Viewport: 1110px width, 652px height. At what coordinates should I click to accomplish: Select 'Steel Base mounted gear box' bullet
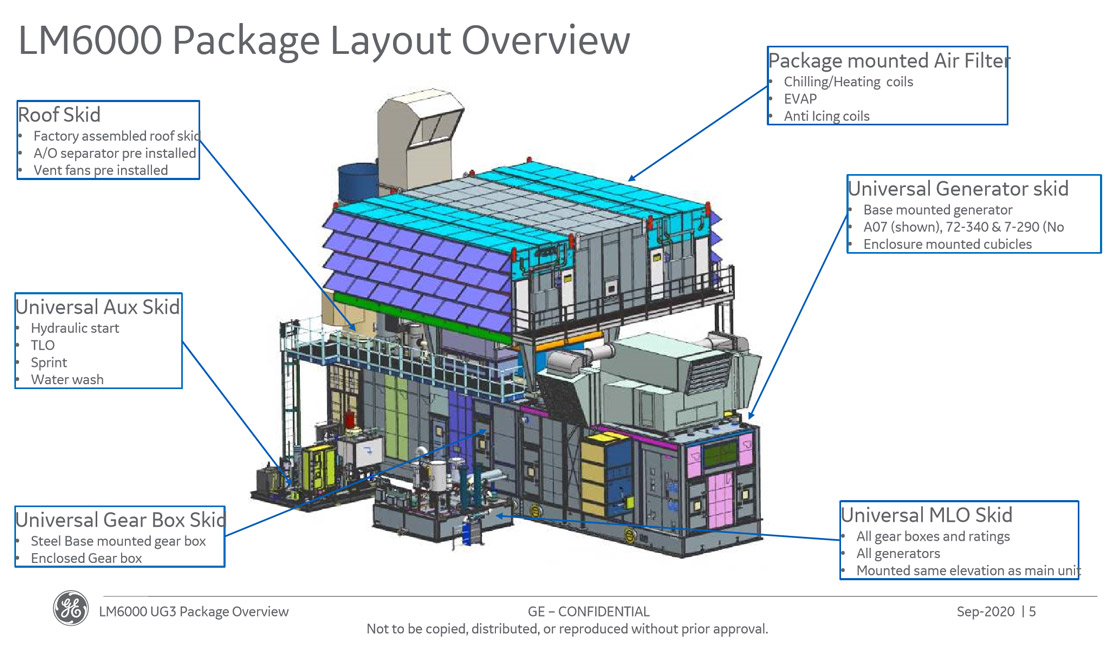point(118,541)
